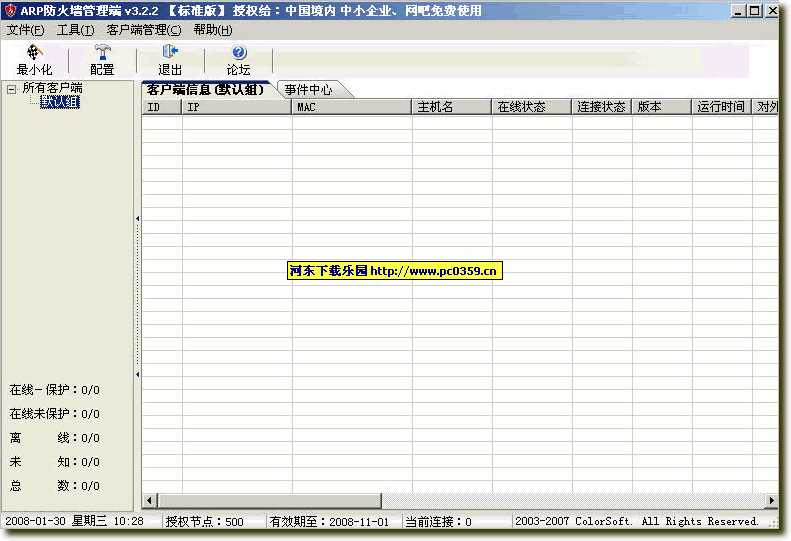The width and height of the screenshot is (791, 541).
Task: Open the 工具(T) menu
Action: click(x=75, y=30)
